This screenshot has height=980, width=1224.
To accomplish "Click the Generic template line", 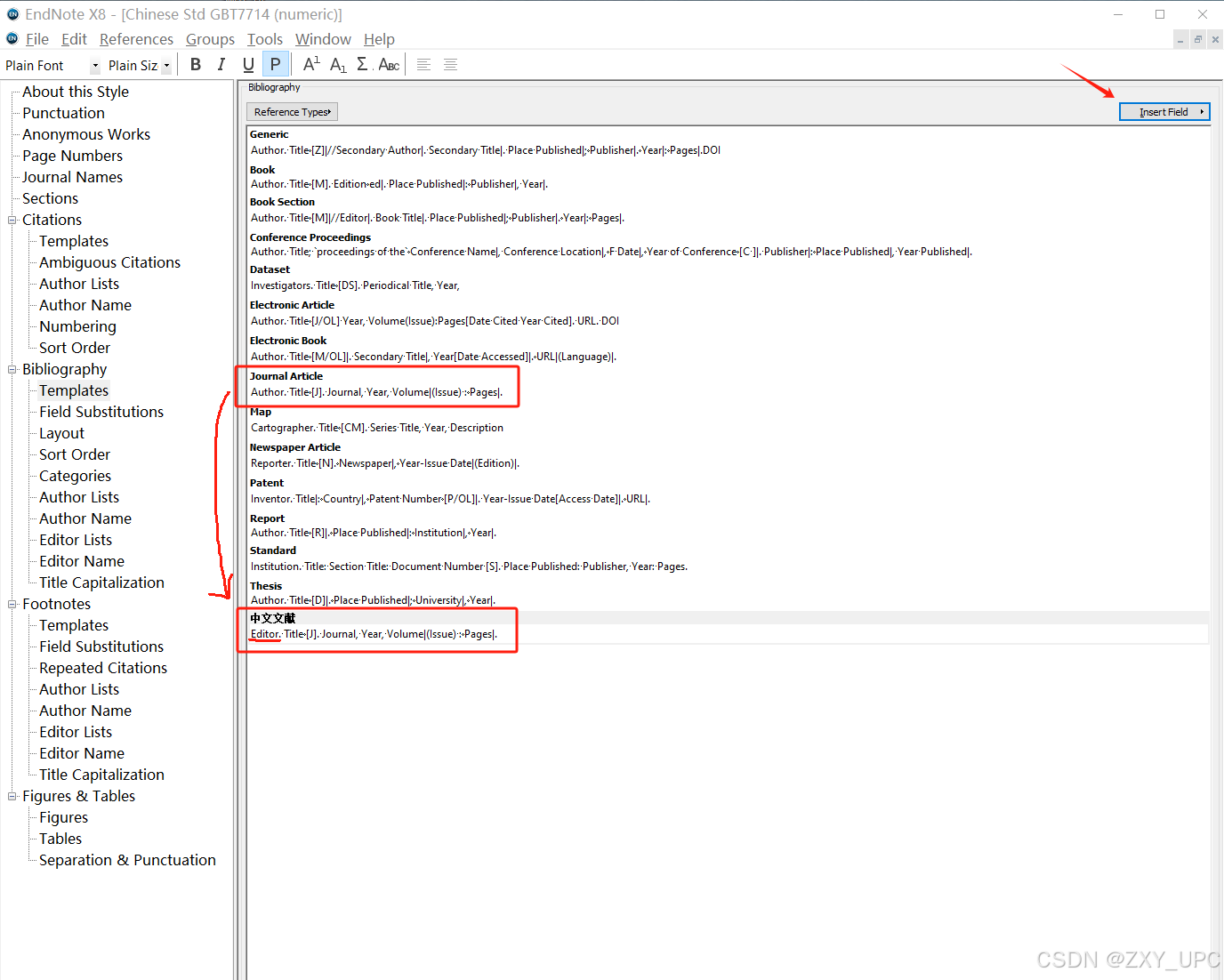I will click(486, 150).
